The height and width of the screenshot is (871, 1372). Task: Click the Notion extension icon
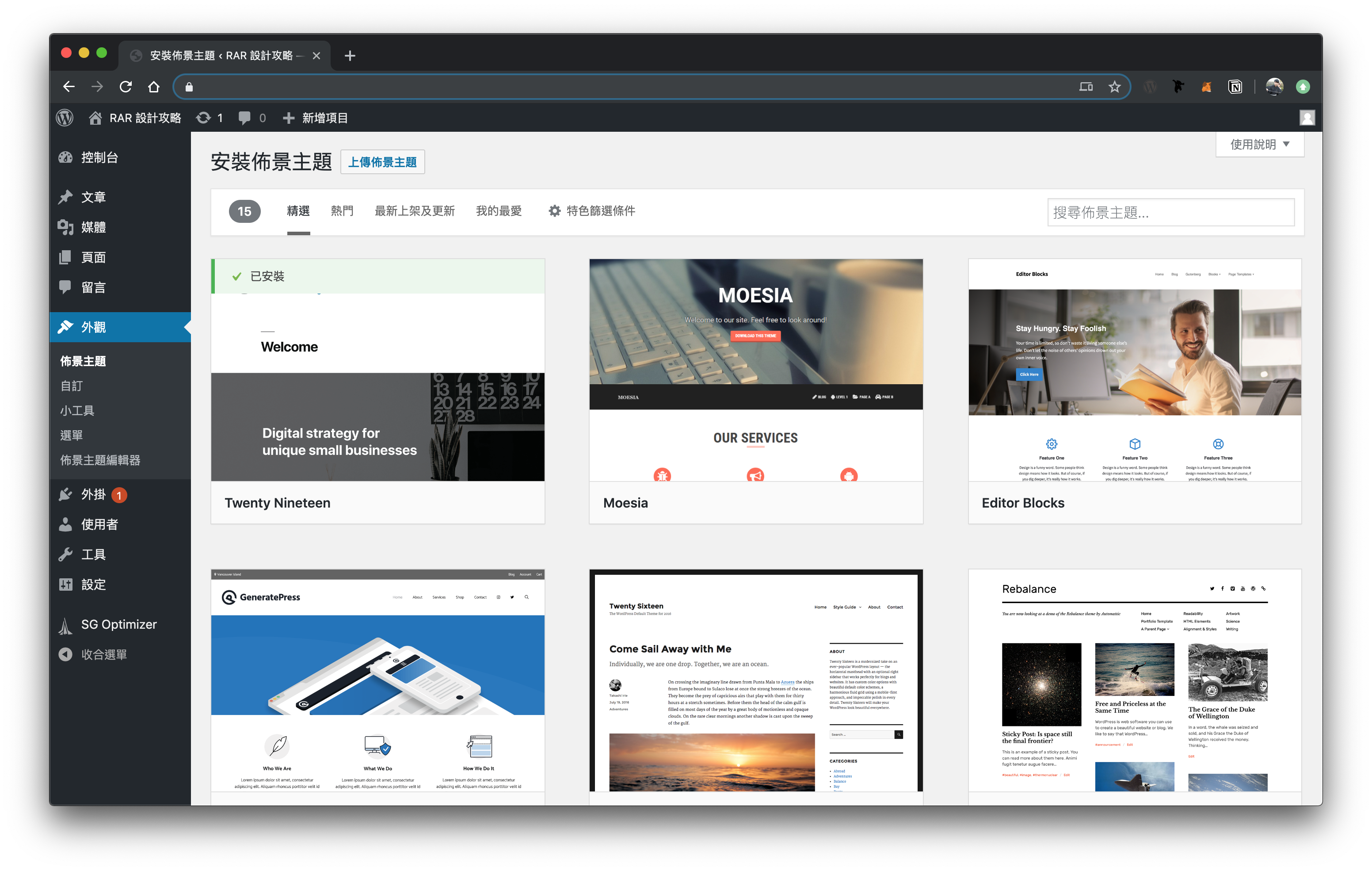(x=1235, y=87)
